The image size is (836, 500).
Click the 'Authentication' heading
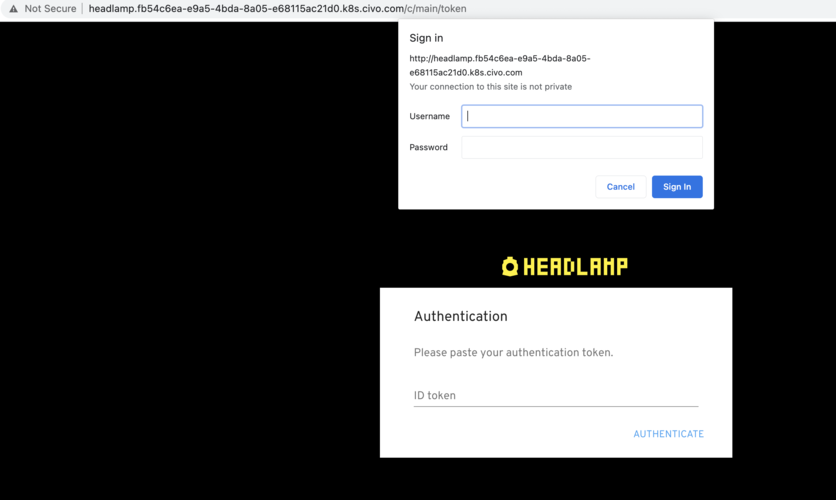click(461, 316)
